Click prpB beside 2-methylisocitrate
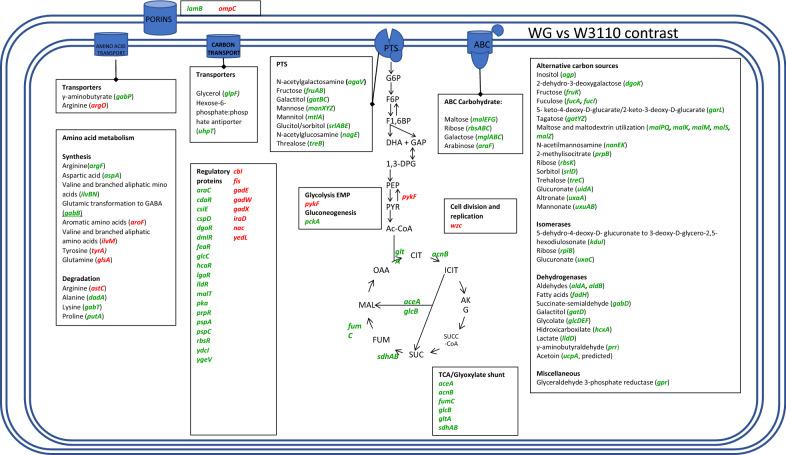 coord(602,154)
